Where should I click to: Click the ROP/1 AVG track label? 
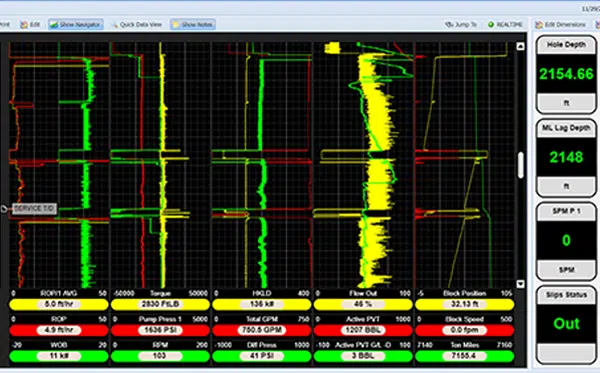click(59, 293)
